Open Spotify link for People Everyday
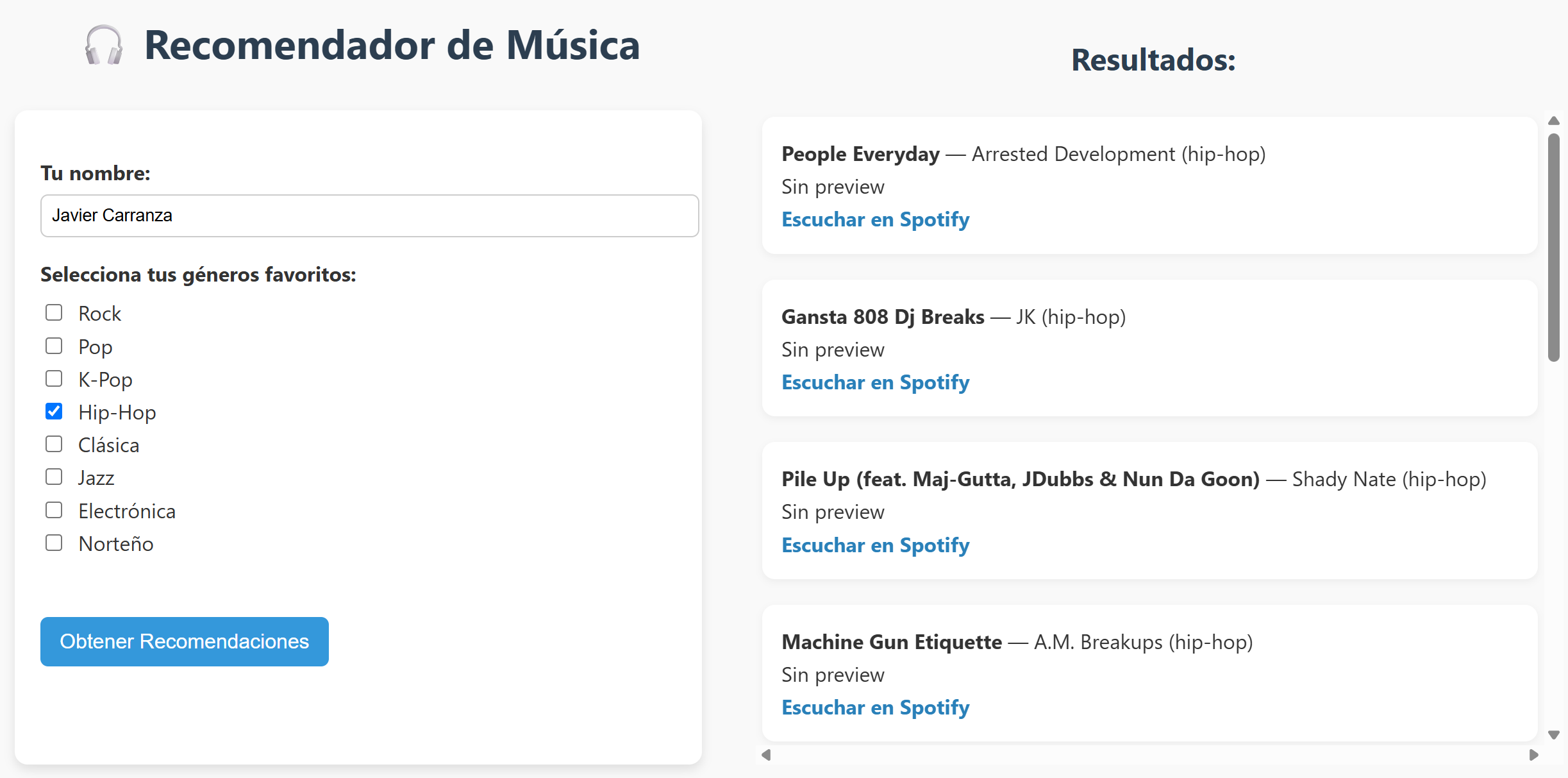1568x778 pixels. pyautogui.click(x=875, y=219)
